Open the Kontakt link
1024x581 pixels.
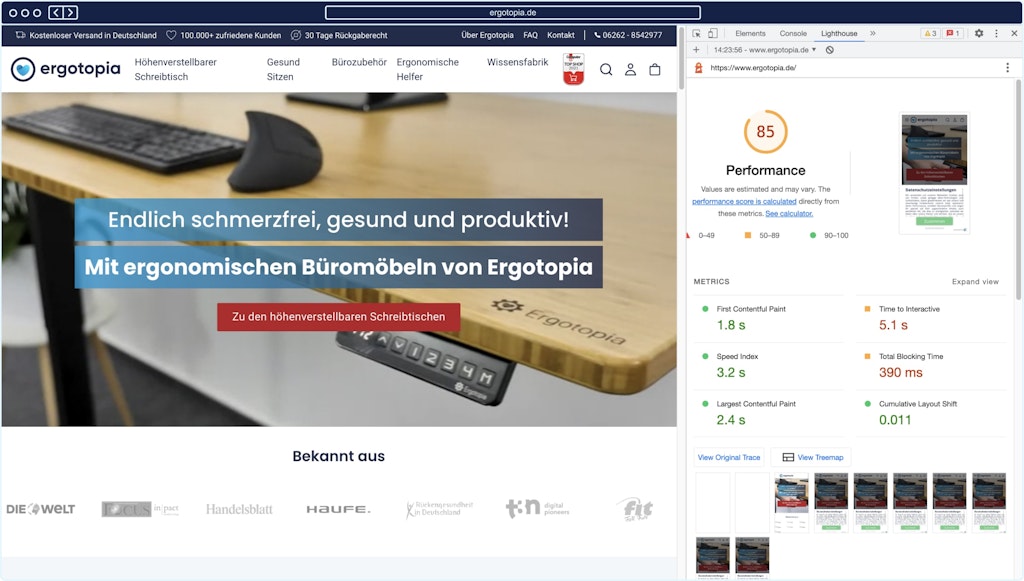pyautogui.click(x=560, y=35)
